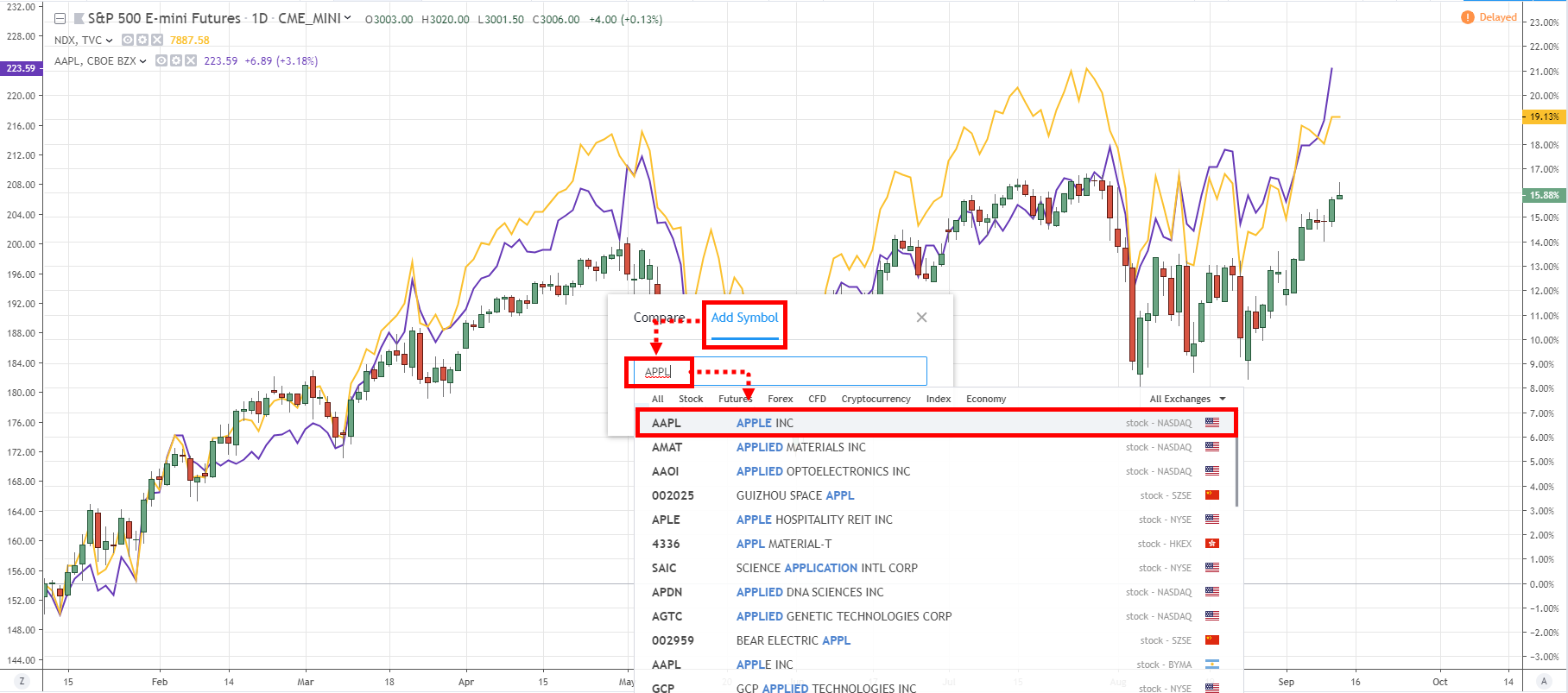
Task: Click the Delayed label text
Action: pyautogui.click(x=1498, y=17)
